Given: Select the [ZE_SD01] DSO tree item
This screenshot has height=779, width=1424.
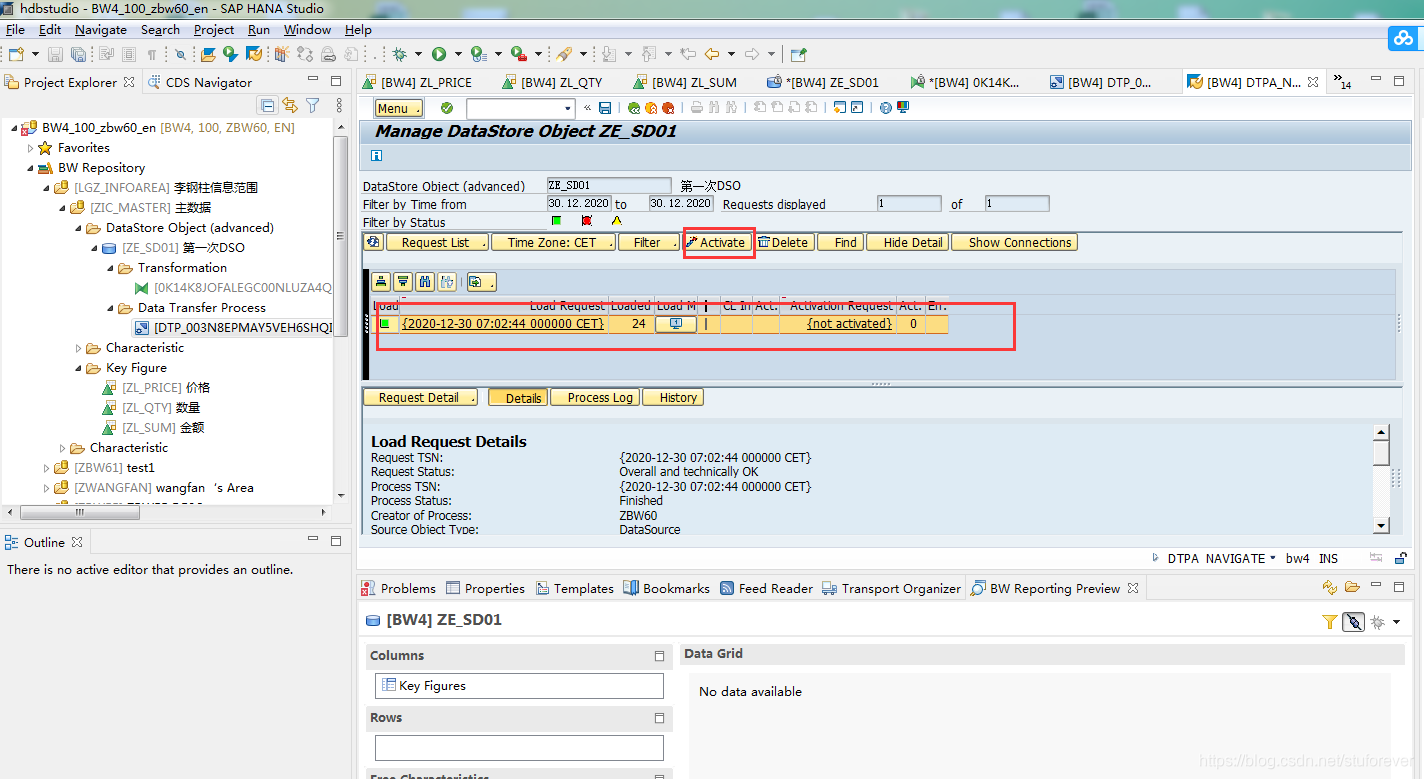Looking at the screenshot, I should [173, 248].
